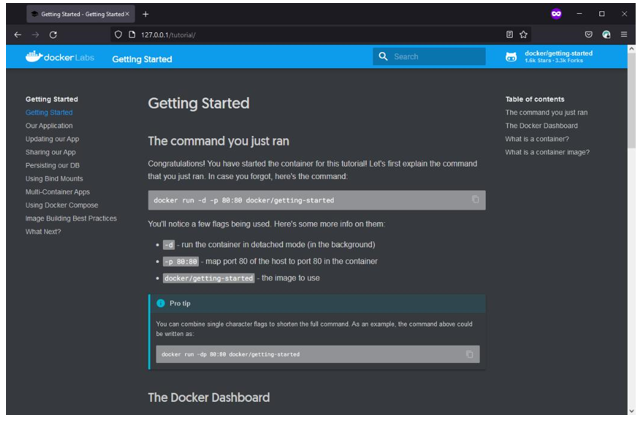Open the Firefox hamburger menu
639x421 pixels.
coord(624,35)
